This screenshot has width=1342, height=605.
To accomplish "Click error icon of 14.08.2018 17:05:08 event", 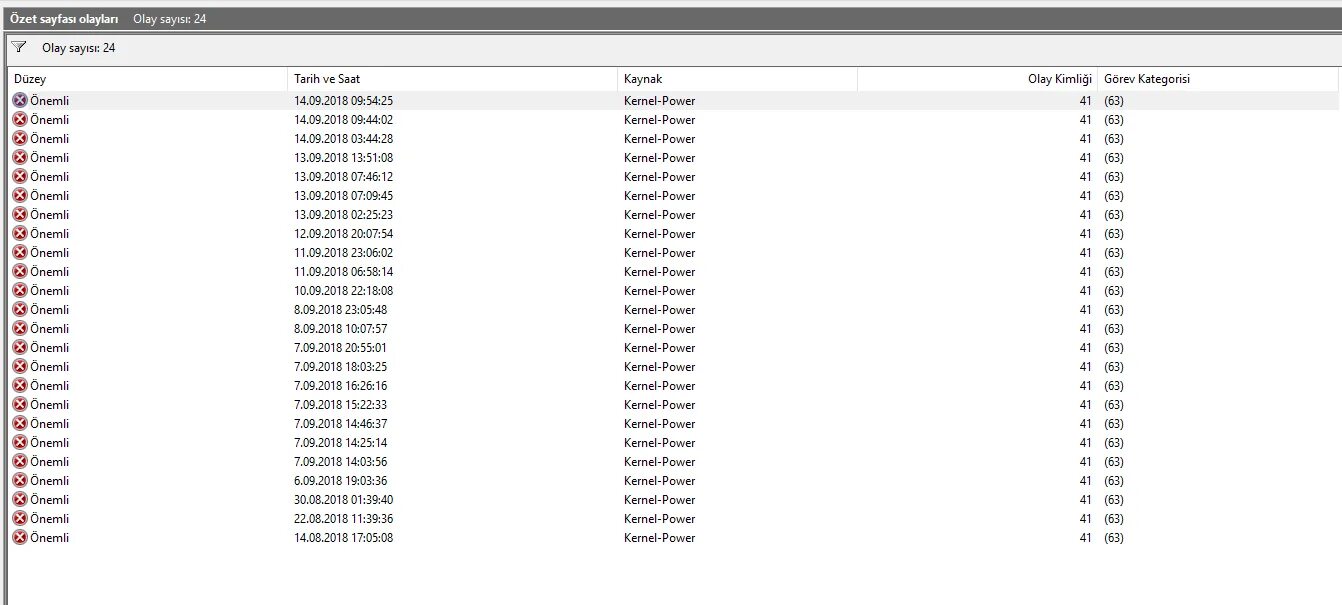I will point(20,537).
